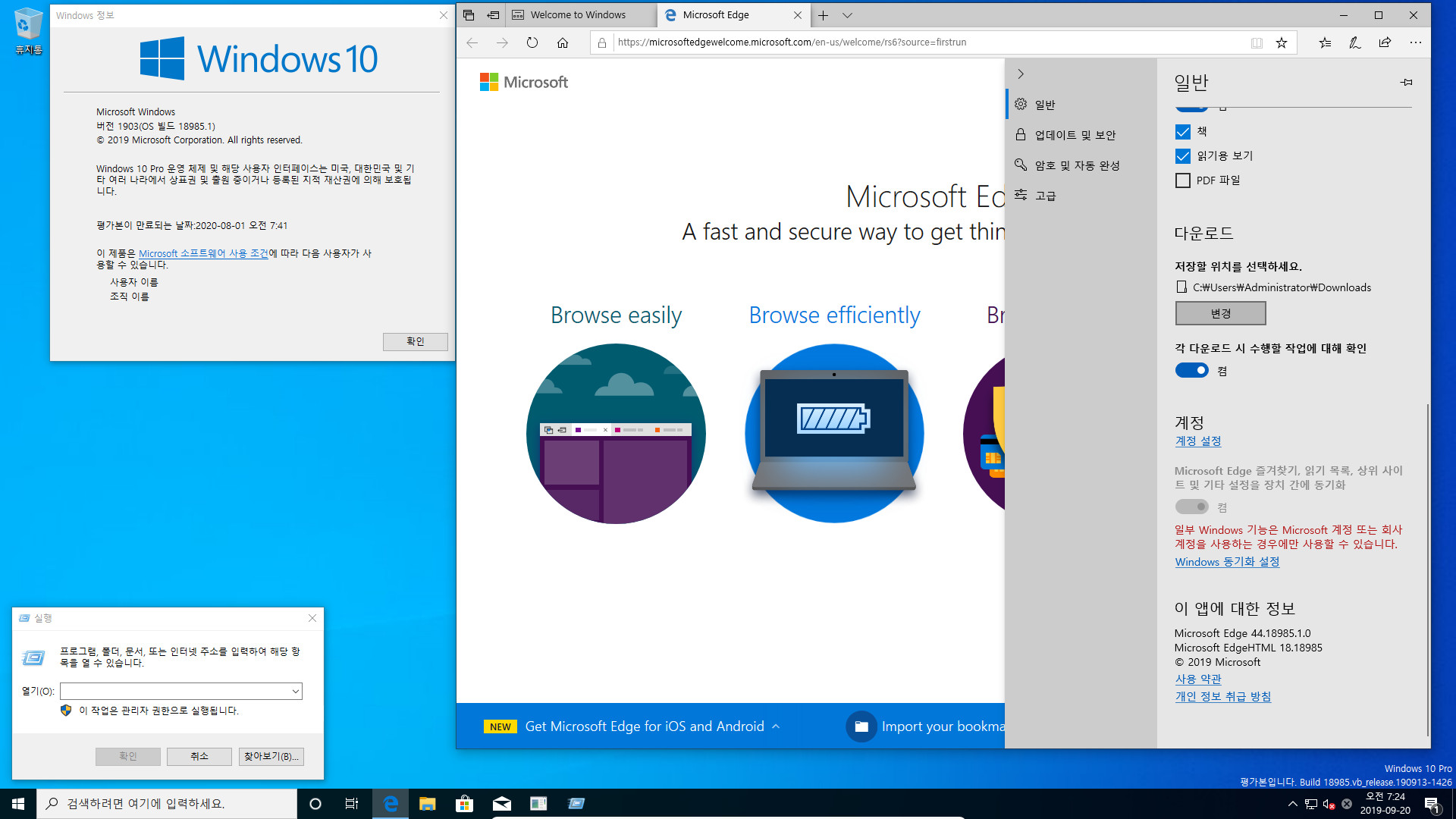
Task: Toggle the 계정 동기화 설정 switch
Action: (1191, 506)
